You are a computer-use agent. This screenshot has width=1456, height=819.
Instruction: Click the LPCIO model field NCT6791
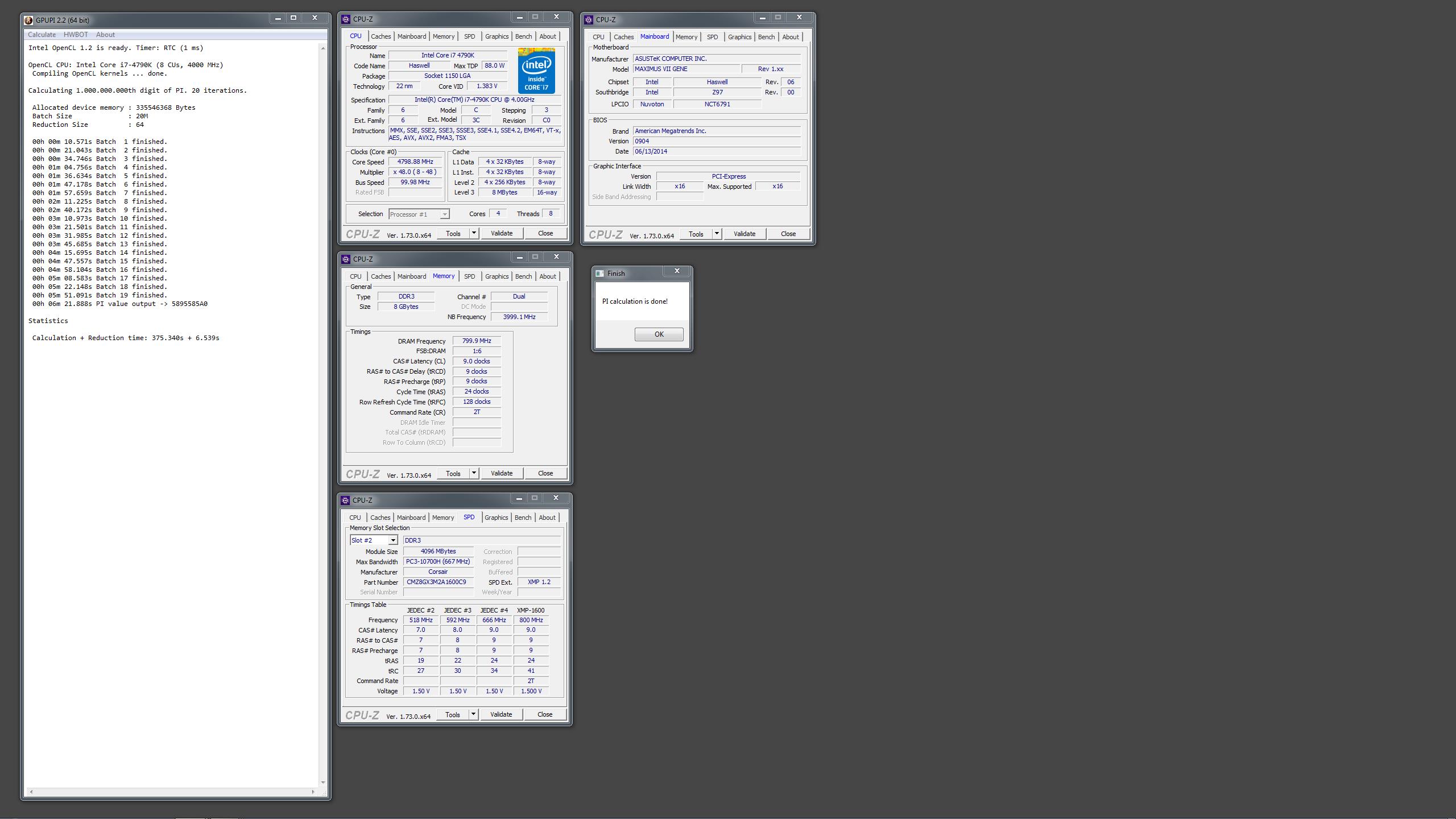(x=717, y=104)
